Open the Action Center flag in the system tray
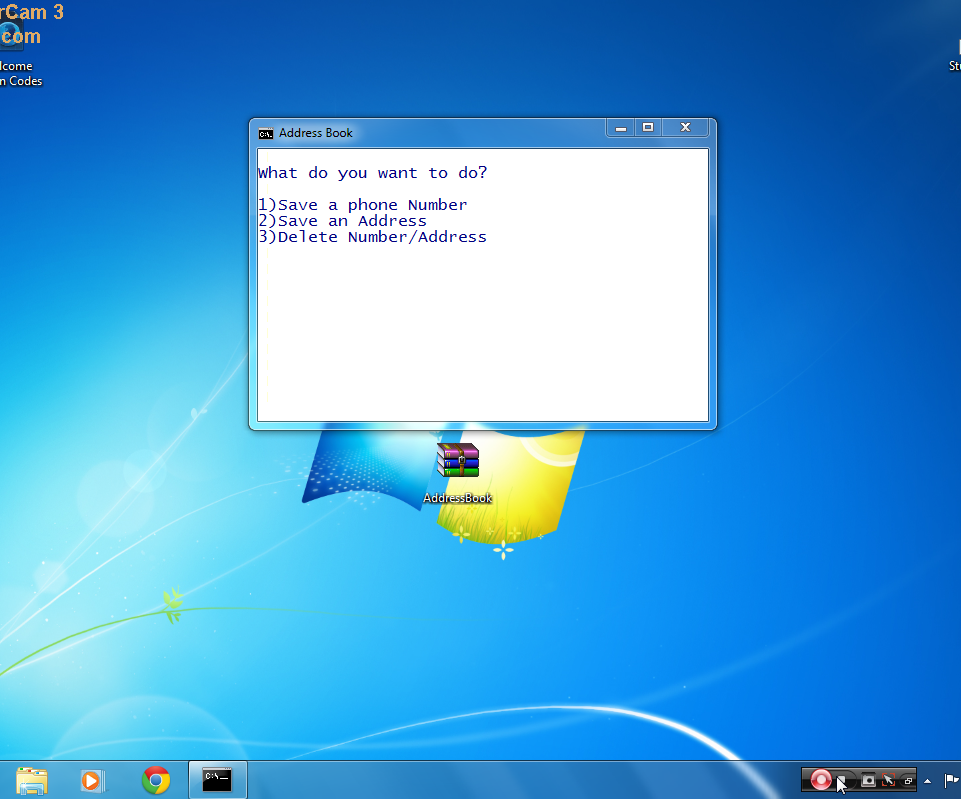Image resolution: width=961 pixels, height=799 pixels. [x=950, y=779]
